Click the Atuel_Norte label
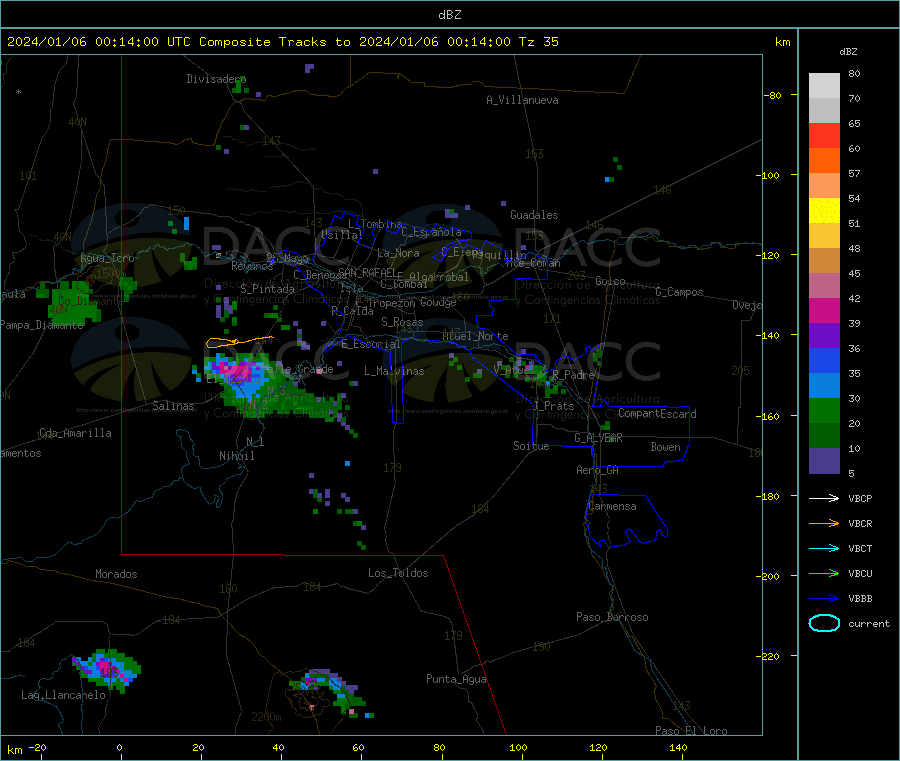The width and height of the screenshot is (900, 761). point(475,336)
